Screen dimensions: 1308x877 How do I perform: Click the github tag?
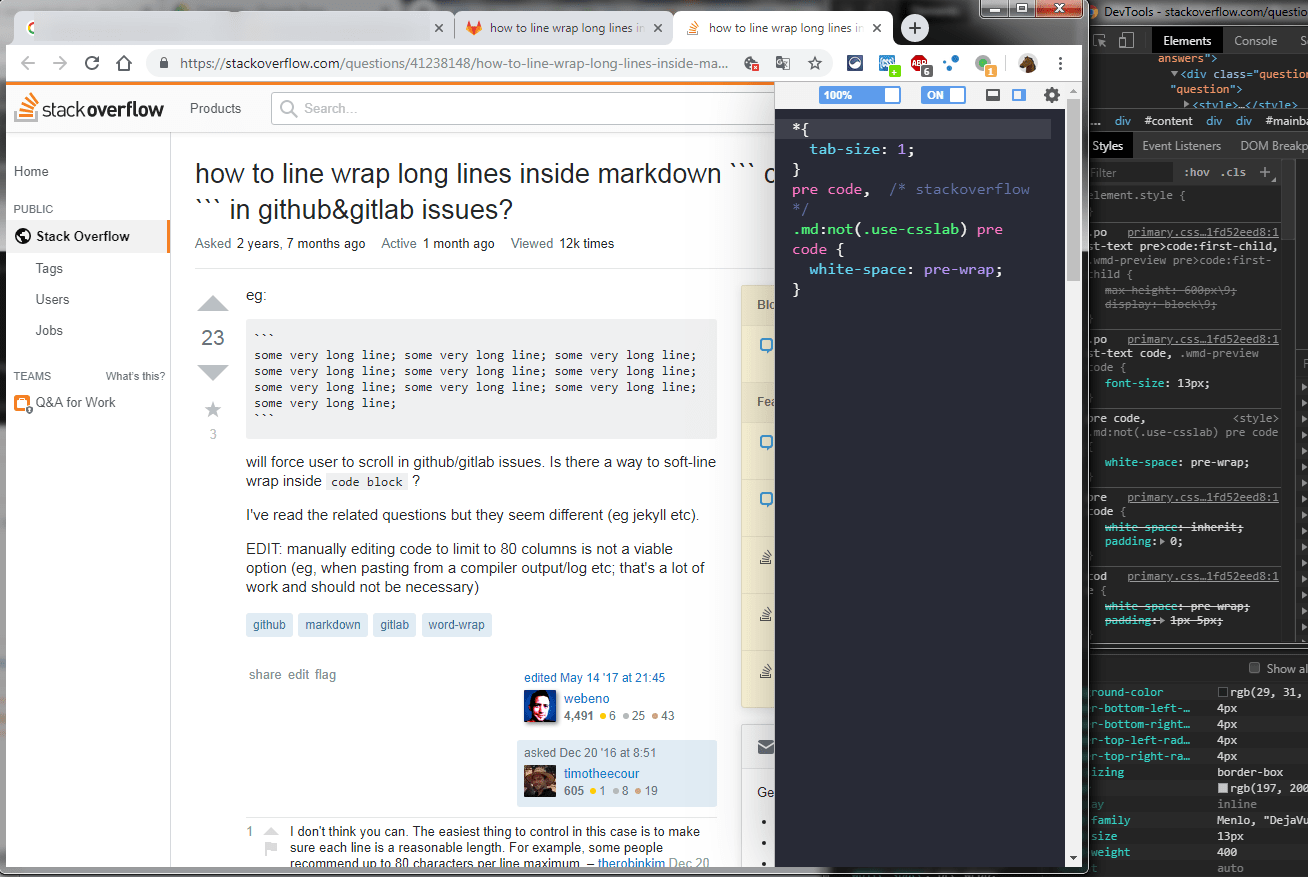click(x=269, y=625)
